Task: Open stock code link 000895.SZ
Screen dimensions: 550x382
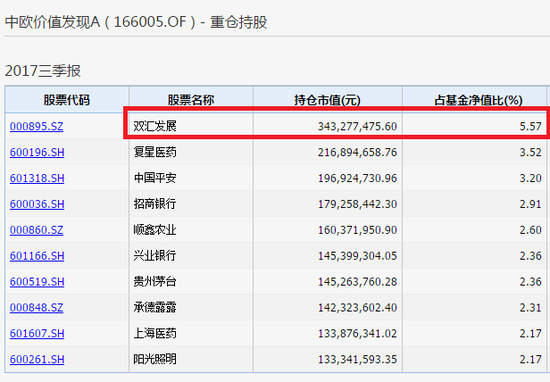Action: [36, 126]
